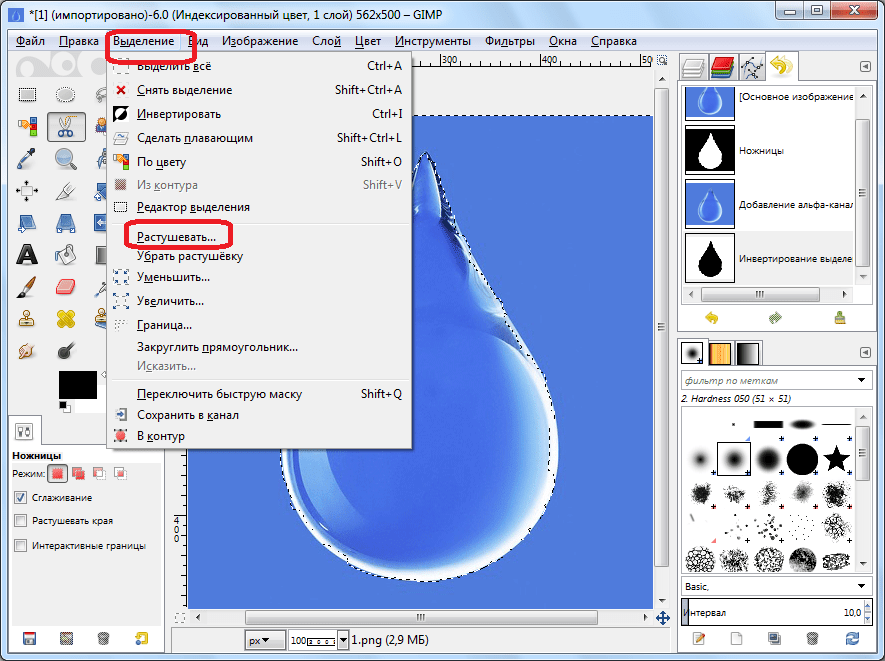Viewport: 885px width, 661px height.
Task: Select the Eraser tool
Action: 65,287
